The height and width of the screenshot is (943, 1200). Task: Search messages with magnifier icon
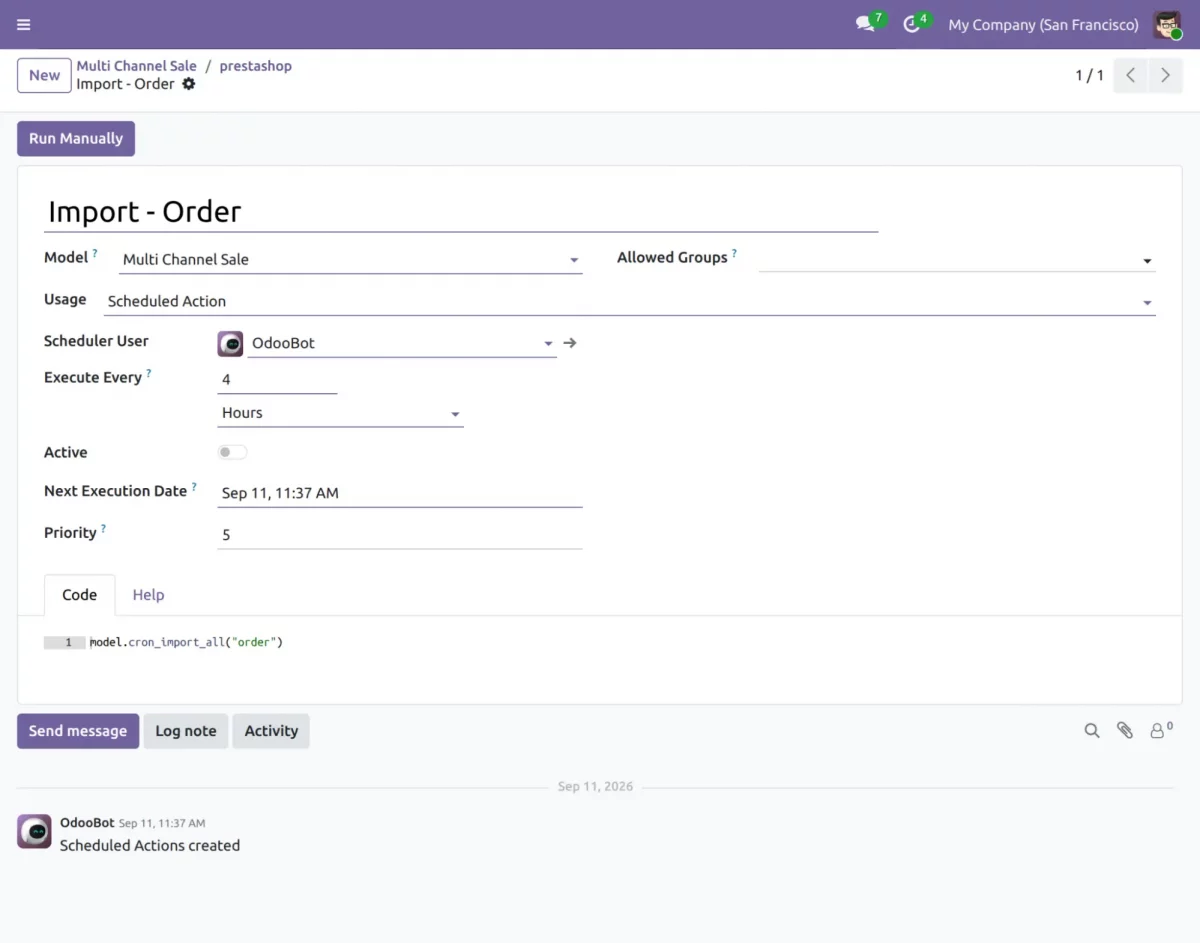click(1092, 731)
